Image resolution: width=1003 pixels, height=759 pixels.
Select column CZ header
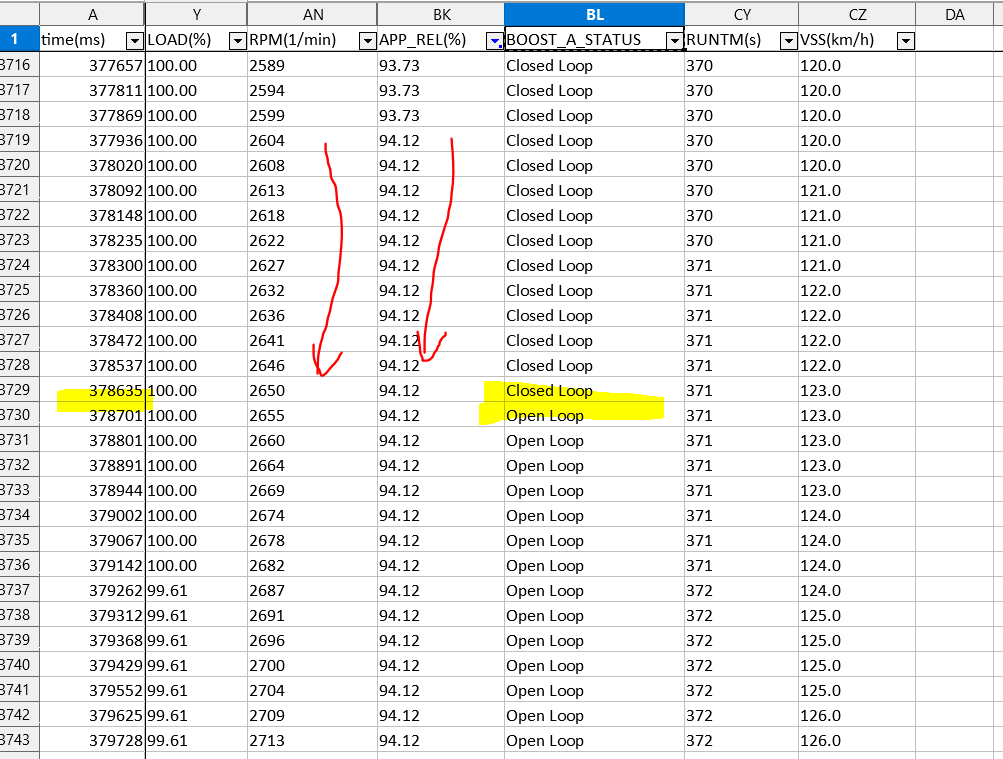point(856,15)
